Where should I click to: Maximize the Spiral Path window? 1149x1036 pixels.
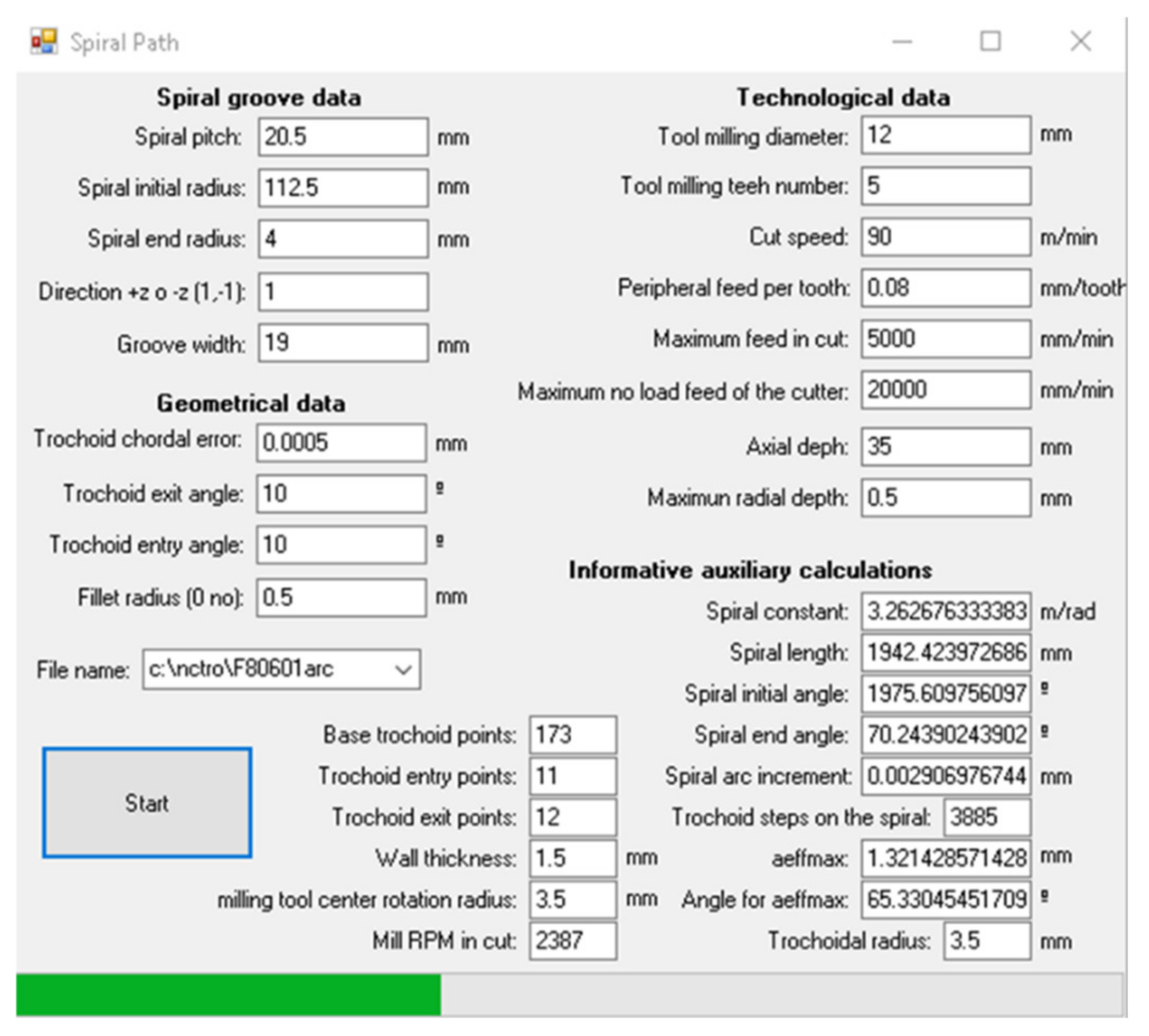[x=990, y=41]
